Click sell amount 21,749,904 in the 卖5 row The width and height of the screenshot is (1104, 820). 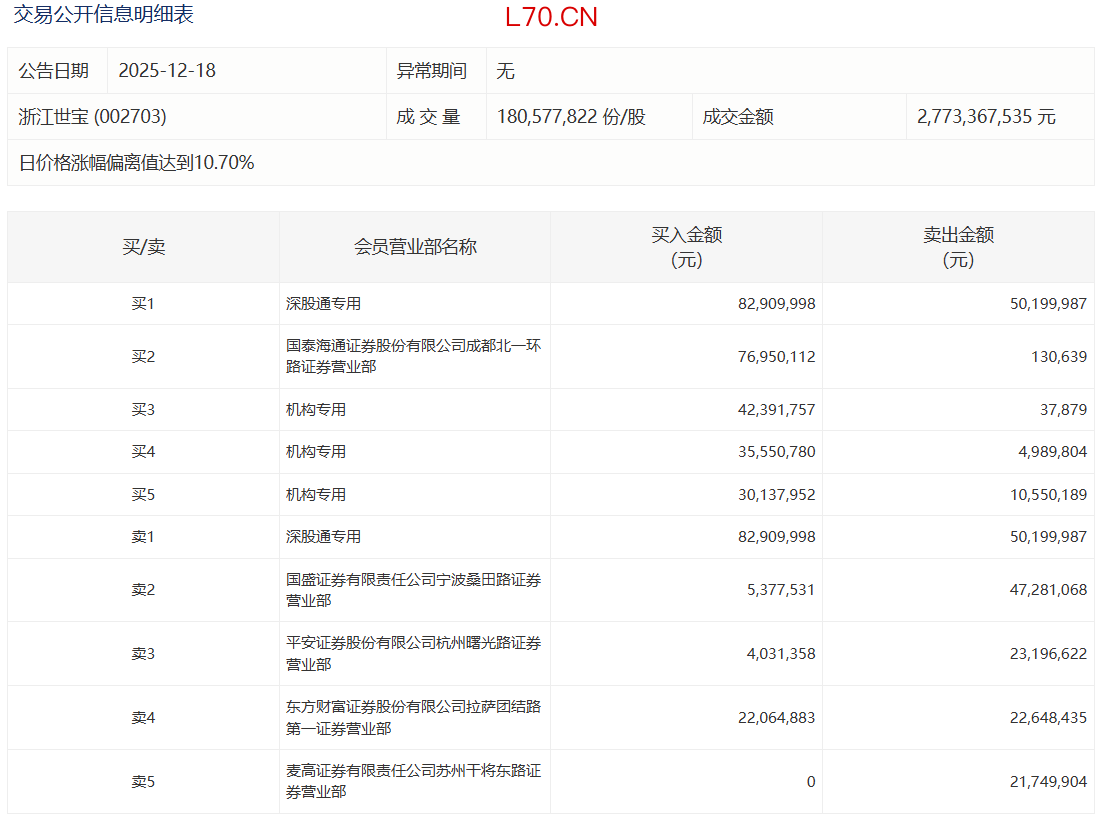click(x=1043, y=782)
